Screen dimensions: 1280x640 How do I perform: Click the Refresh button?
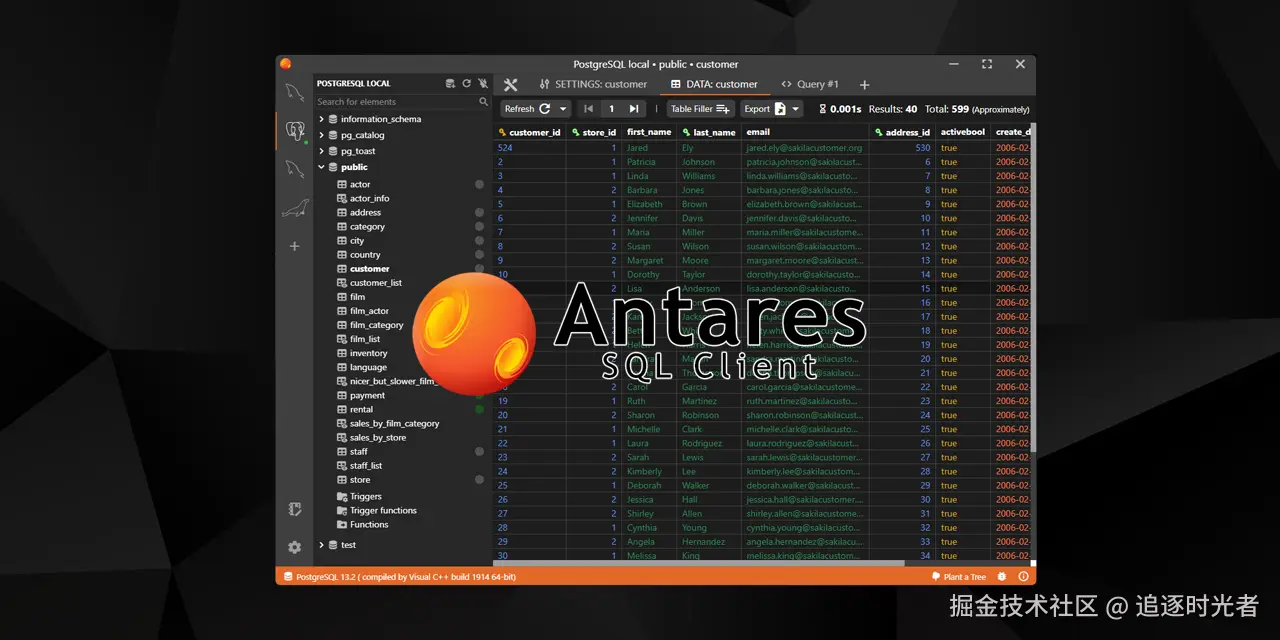tap(528, 109)
